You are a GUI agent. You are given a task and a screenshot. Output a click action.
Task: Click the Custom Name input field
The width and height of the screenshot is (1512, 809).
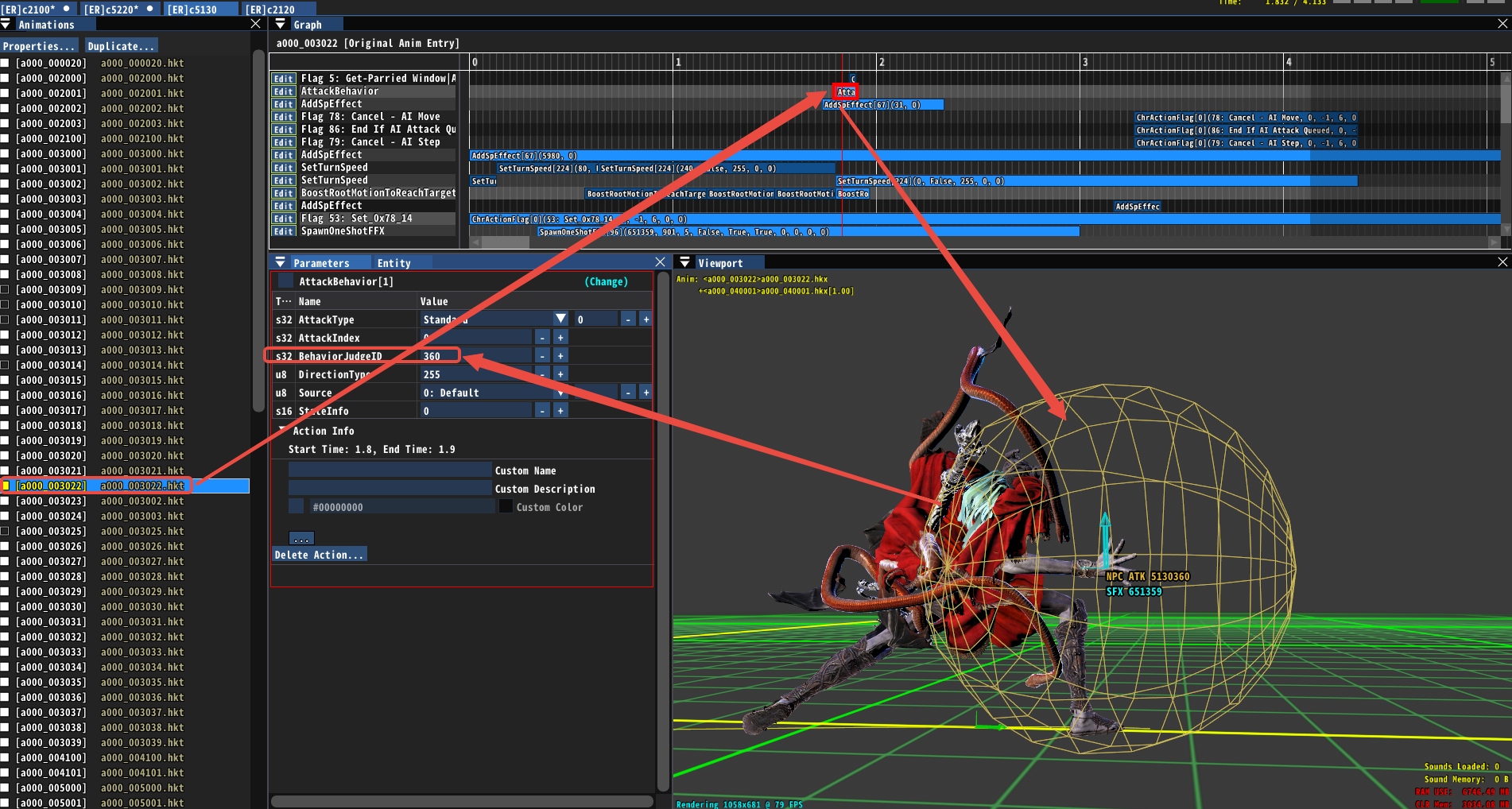click(x=390, y=470)
